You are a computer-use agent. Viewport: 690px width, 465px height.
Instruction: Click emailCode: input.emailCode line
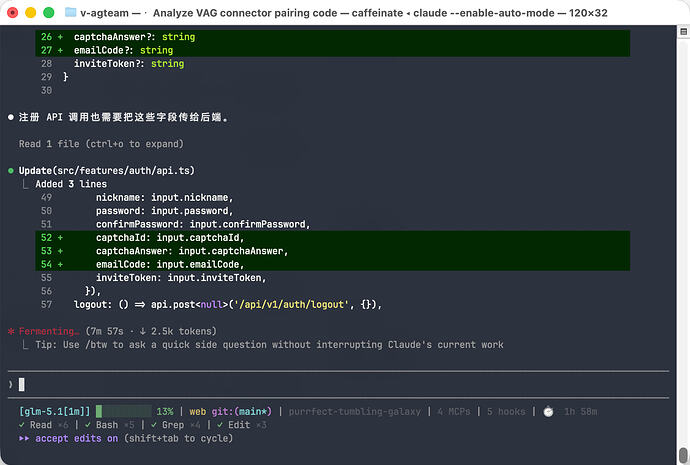170,264
